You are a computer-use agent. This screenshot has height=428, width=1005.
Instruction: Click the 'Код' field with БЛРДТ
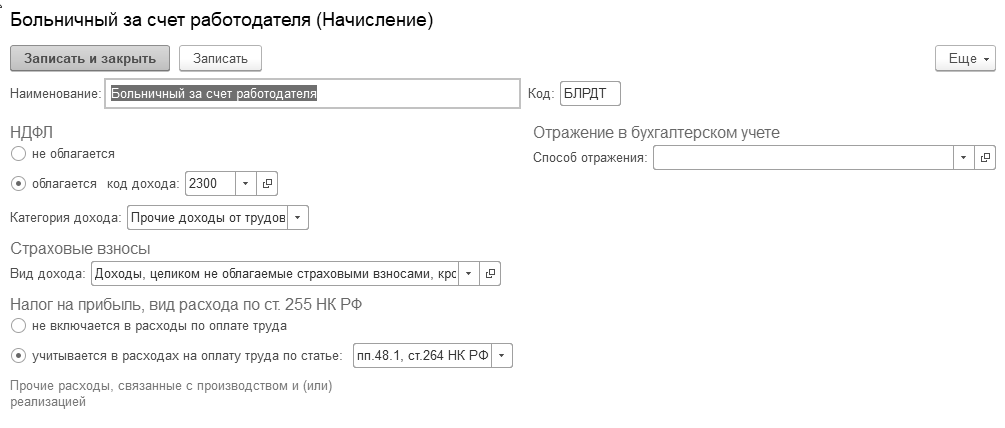pos(590,94)
